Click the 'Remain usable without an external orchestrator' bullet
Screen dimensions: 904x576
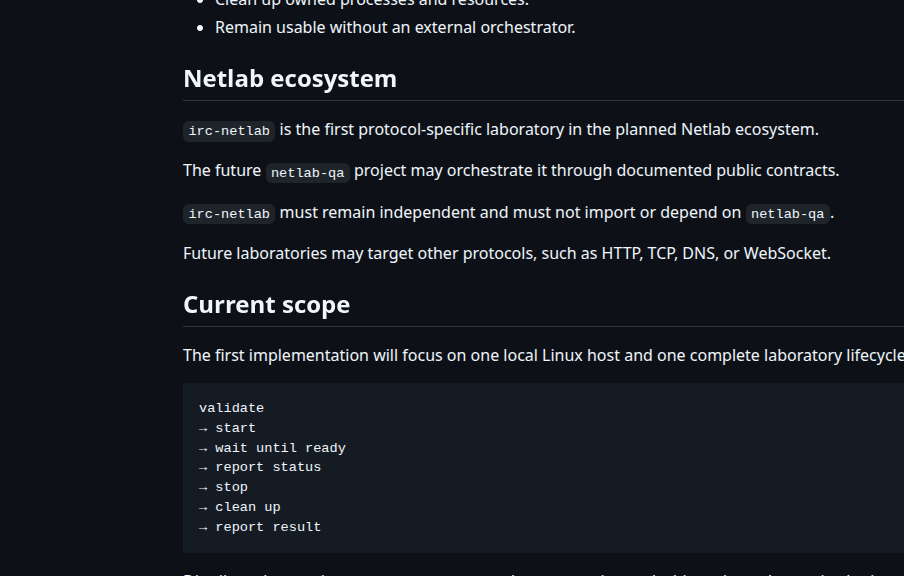click(395, 28)
